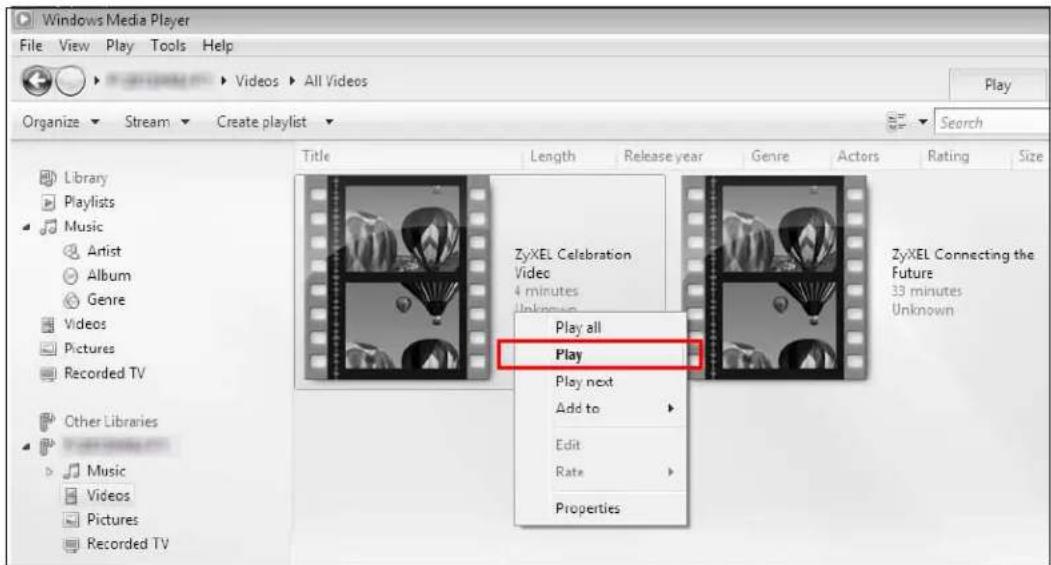Switch to the Play tab at top right
Viewport: 1051px width, 565px height.
pyautogui.click(x=997, y=85)
